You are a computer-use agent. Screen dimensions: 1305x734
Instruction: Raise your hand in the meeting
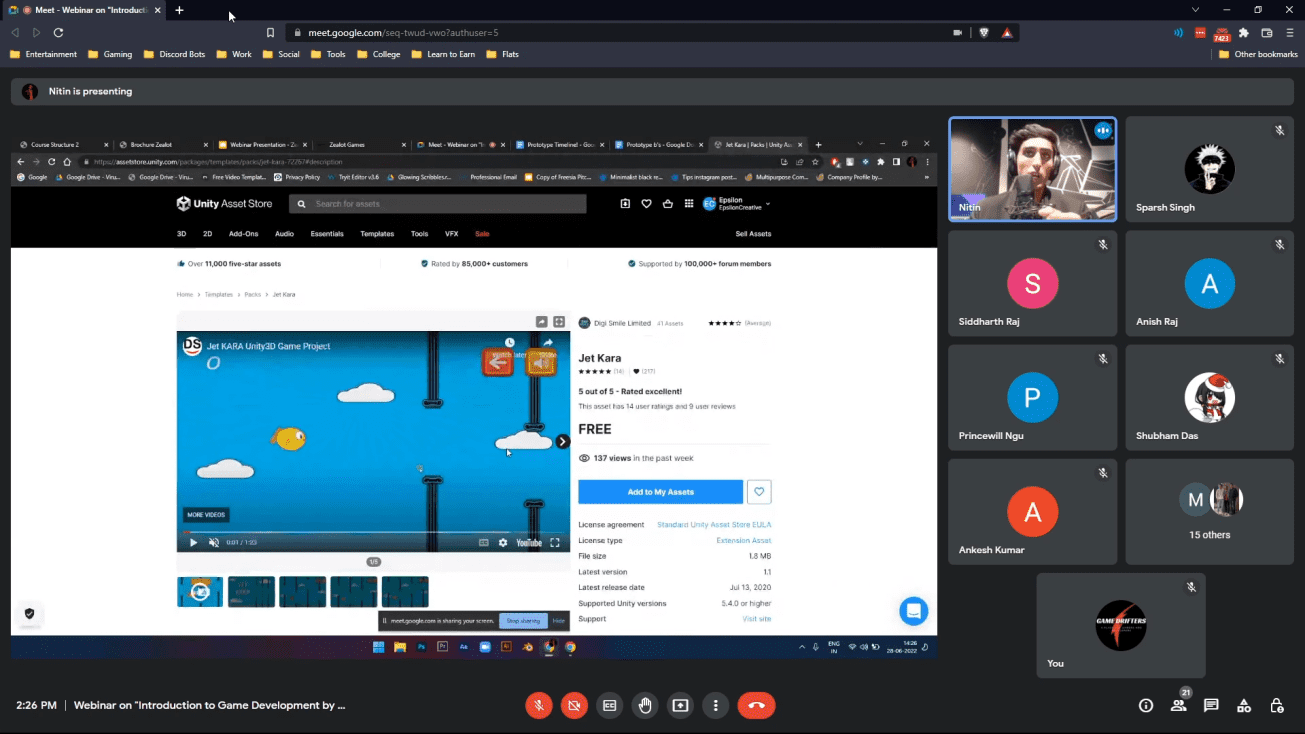645,705
